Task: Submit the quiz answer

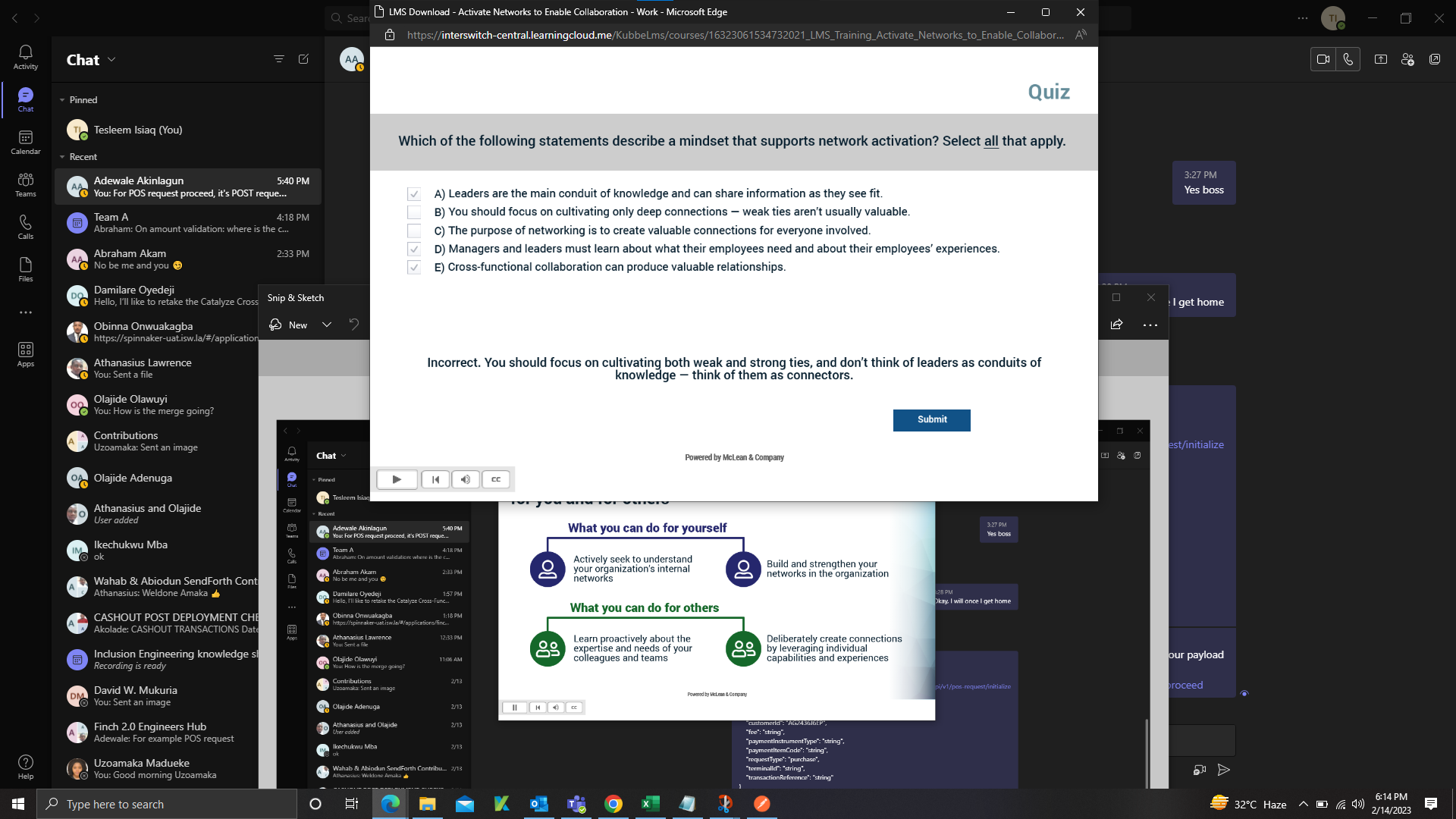Action: [x=931, y=420]
